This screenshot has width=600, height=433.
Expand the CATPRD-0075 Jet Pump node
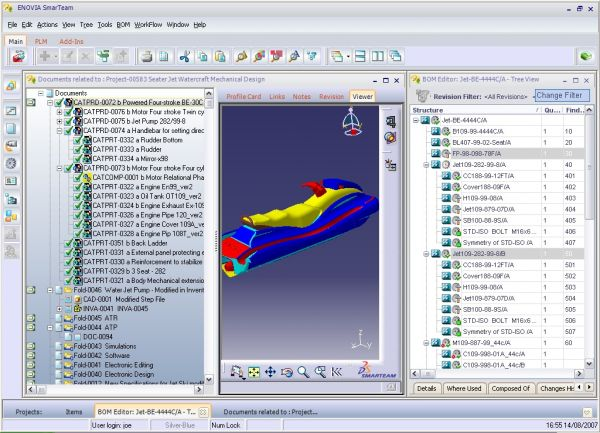tap(59, 121)
